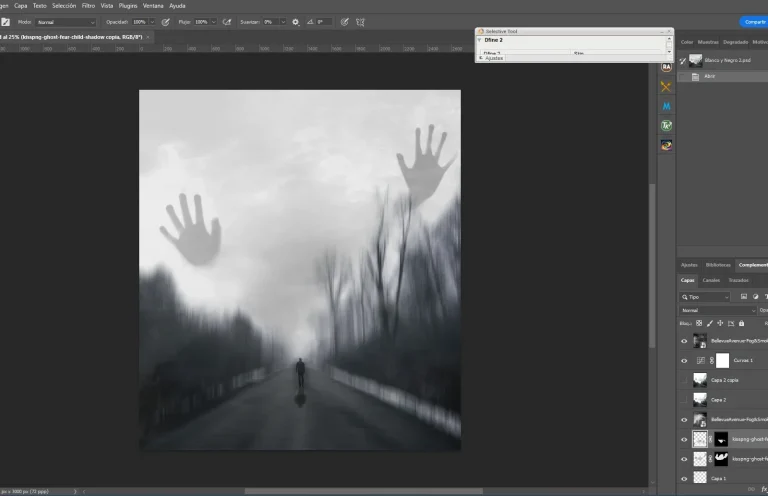Add layer style with fx button
This screenshot has width=768, height=496.
click(x=764, y=489)
